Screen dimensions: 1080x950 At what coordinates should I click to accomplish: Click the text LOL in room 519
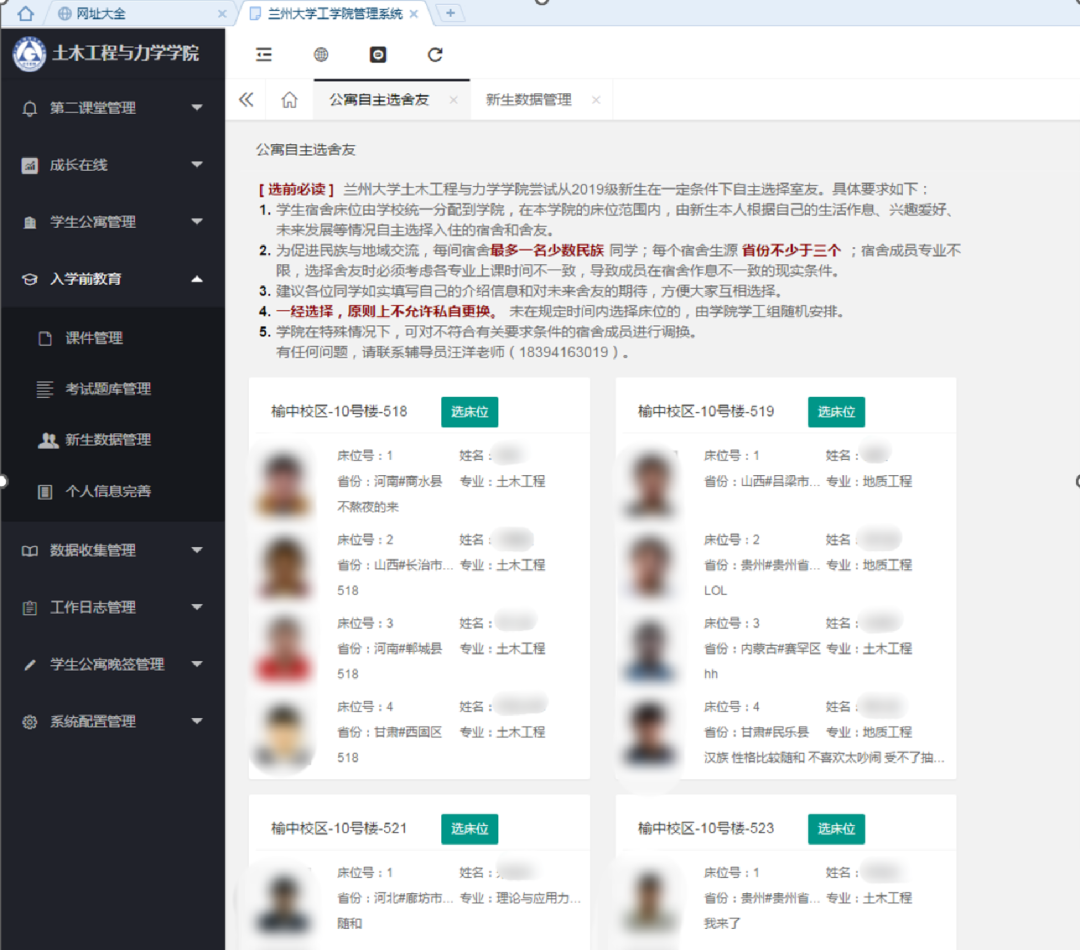click(715, 590)
